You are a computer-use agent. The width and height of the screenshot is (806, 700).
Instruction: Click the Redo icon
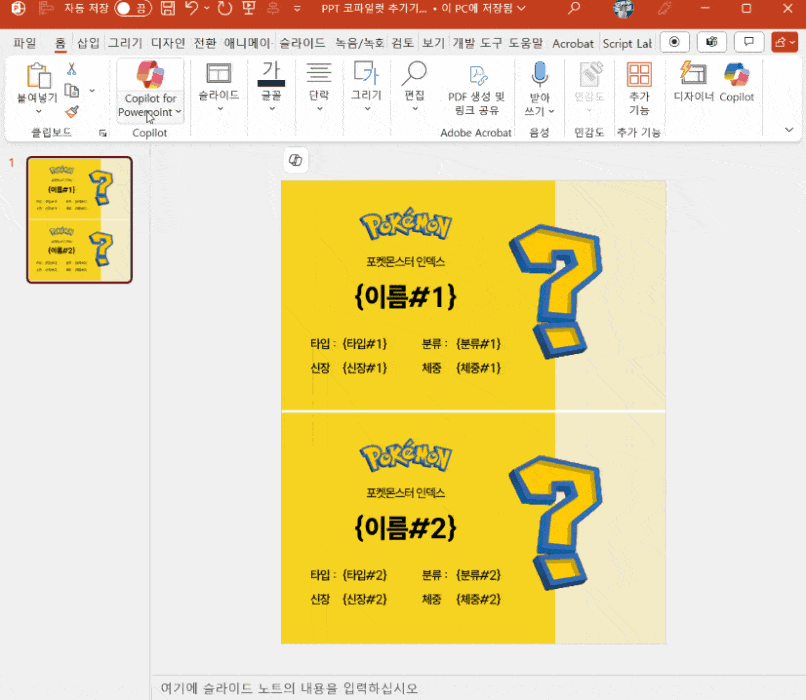tap(224, 9)
